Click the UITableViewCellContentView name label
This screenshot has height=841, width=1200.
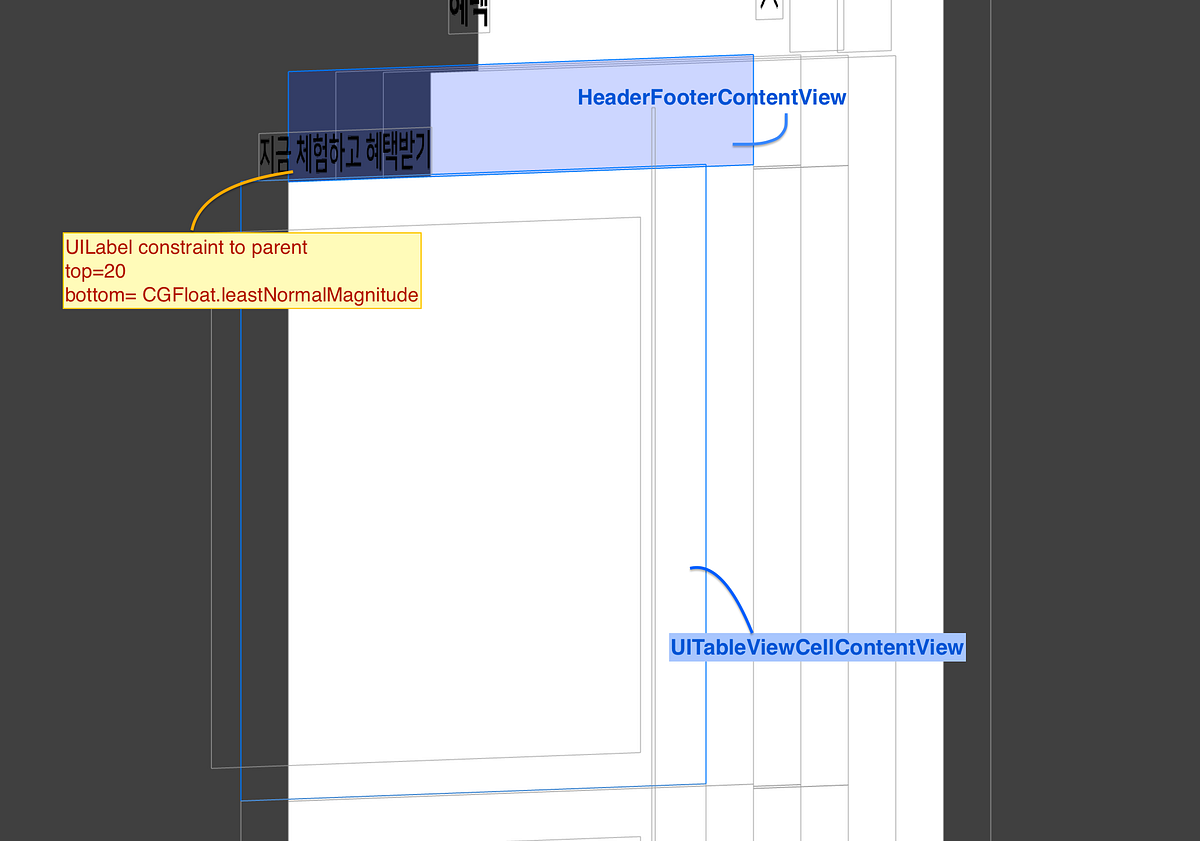click(x=817, y=648)
